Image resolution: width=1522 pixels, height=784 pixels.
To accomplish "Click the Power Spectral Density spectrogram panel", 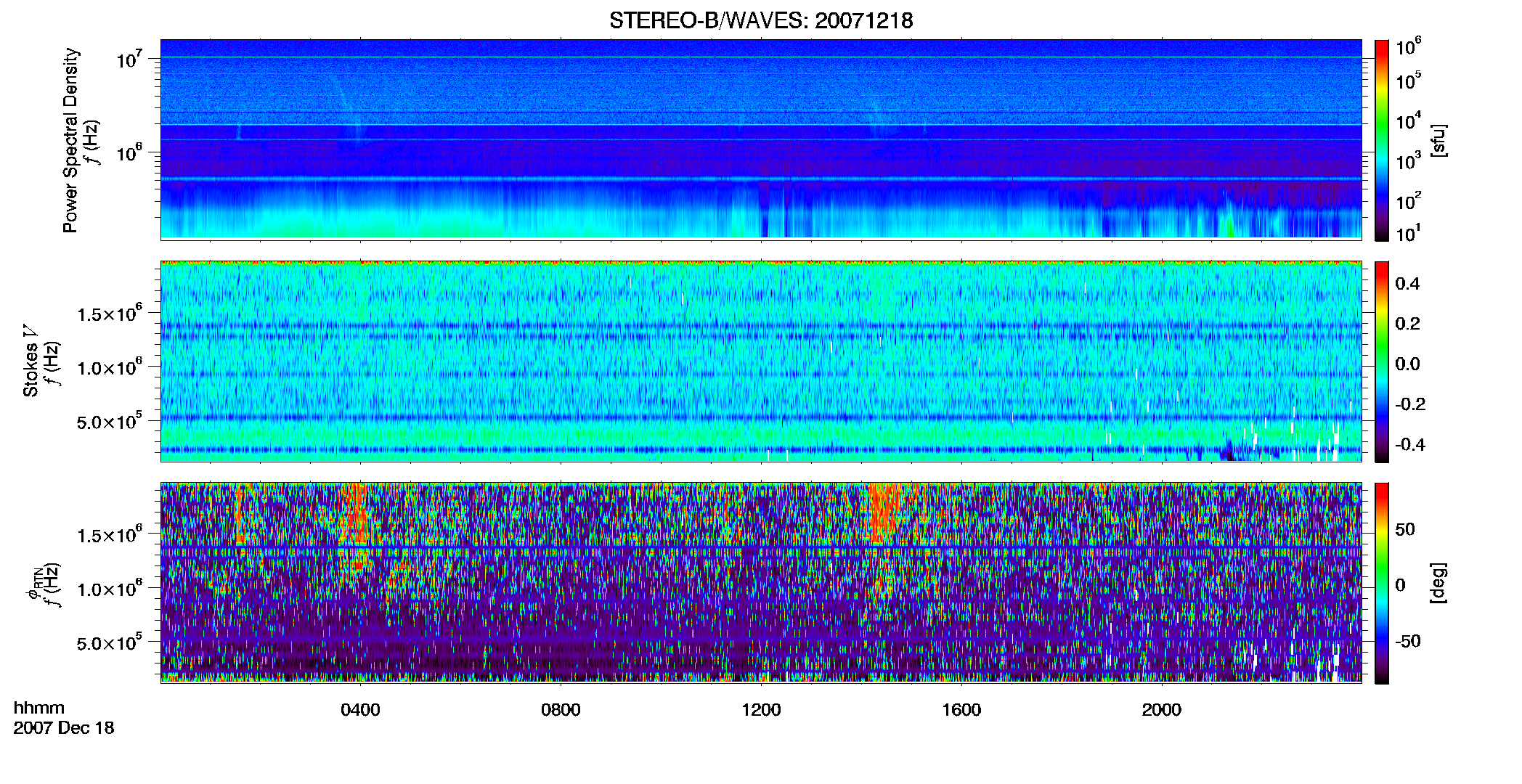I will click(x=761, y=139).
